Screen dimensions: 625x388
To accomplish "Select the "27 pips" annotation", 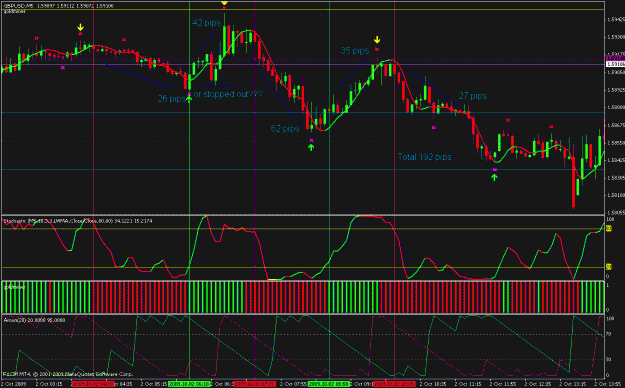I will pos(473,96).
